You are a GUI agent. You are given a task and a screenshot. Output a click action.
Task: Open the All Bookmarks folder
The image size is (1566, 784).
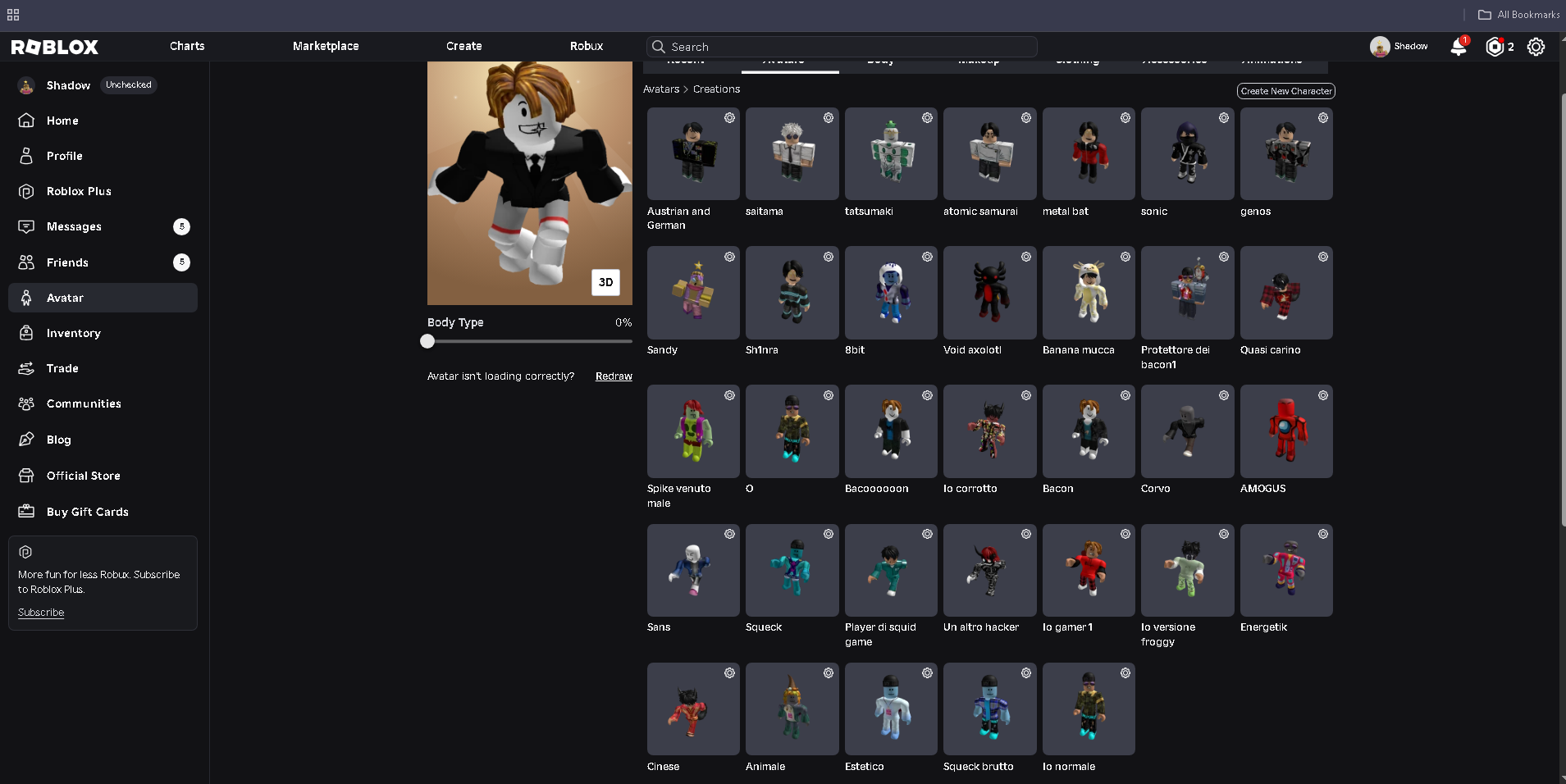pos(1519,15)
